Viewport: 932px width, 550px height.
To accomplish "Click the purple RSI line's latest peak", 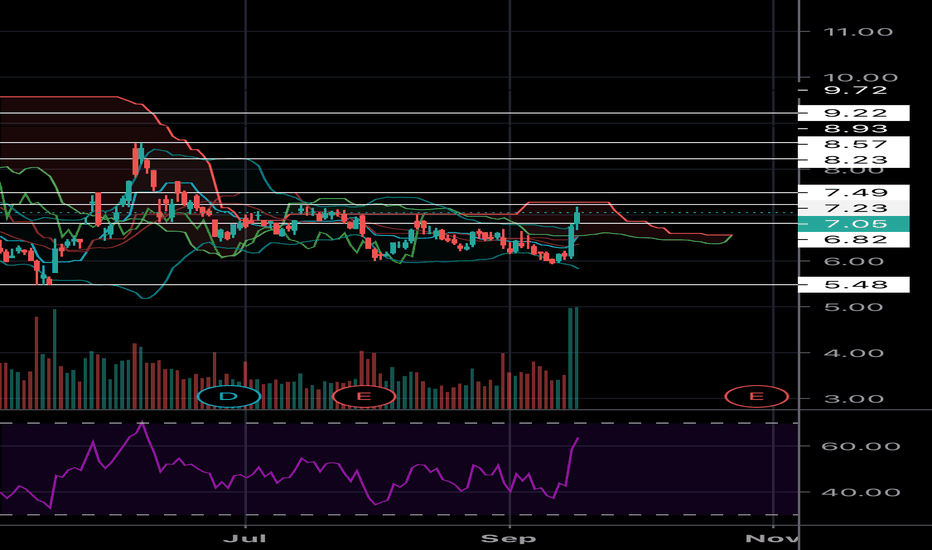I will tap(578, 438).
